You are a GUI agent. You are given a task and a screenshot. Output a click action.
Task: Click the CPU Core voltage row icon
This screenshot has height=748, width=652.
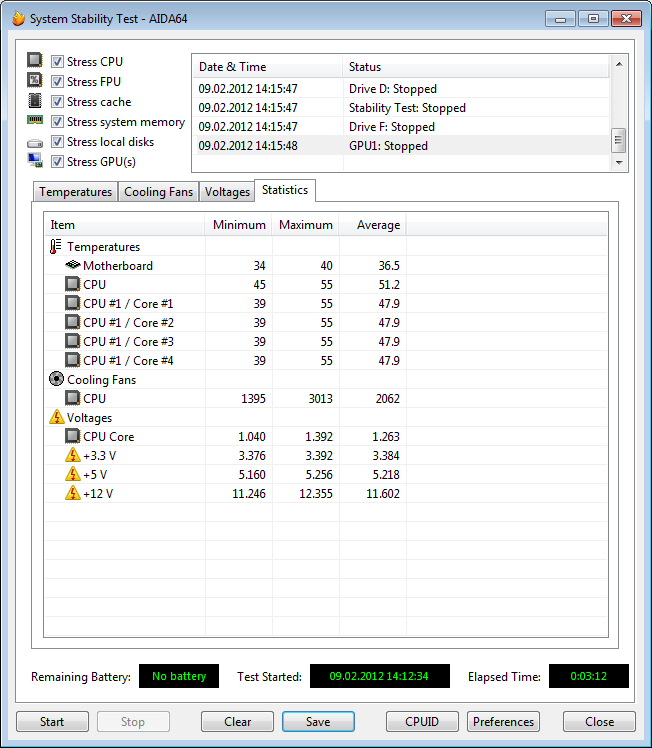pyautogui.click(x=72, y=436)
